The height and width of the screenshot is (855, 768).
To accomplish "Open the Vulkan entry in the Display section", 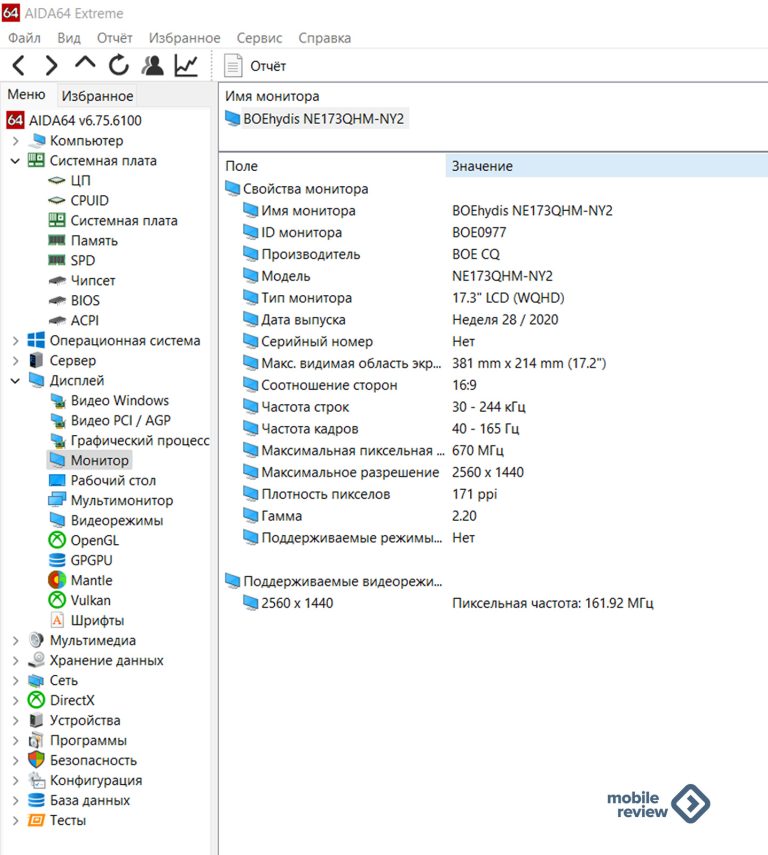I will click(90, 600).
